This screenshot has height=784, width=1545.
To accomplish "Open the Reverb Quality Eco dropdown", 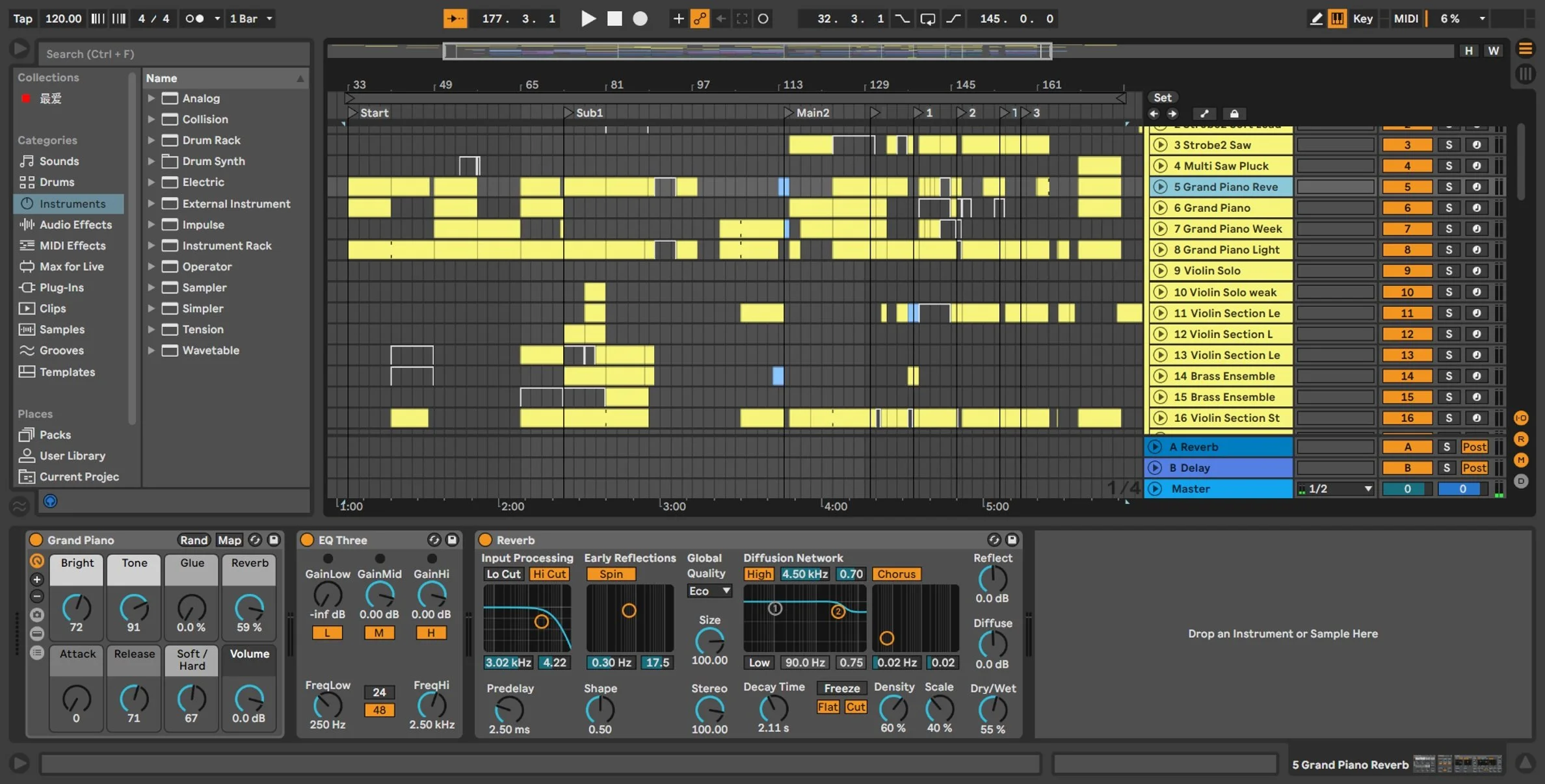I will tap(709, 591).
